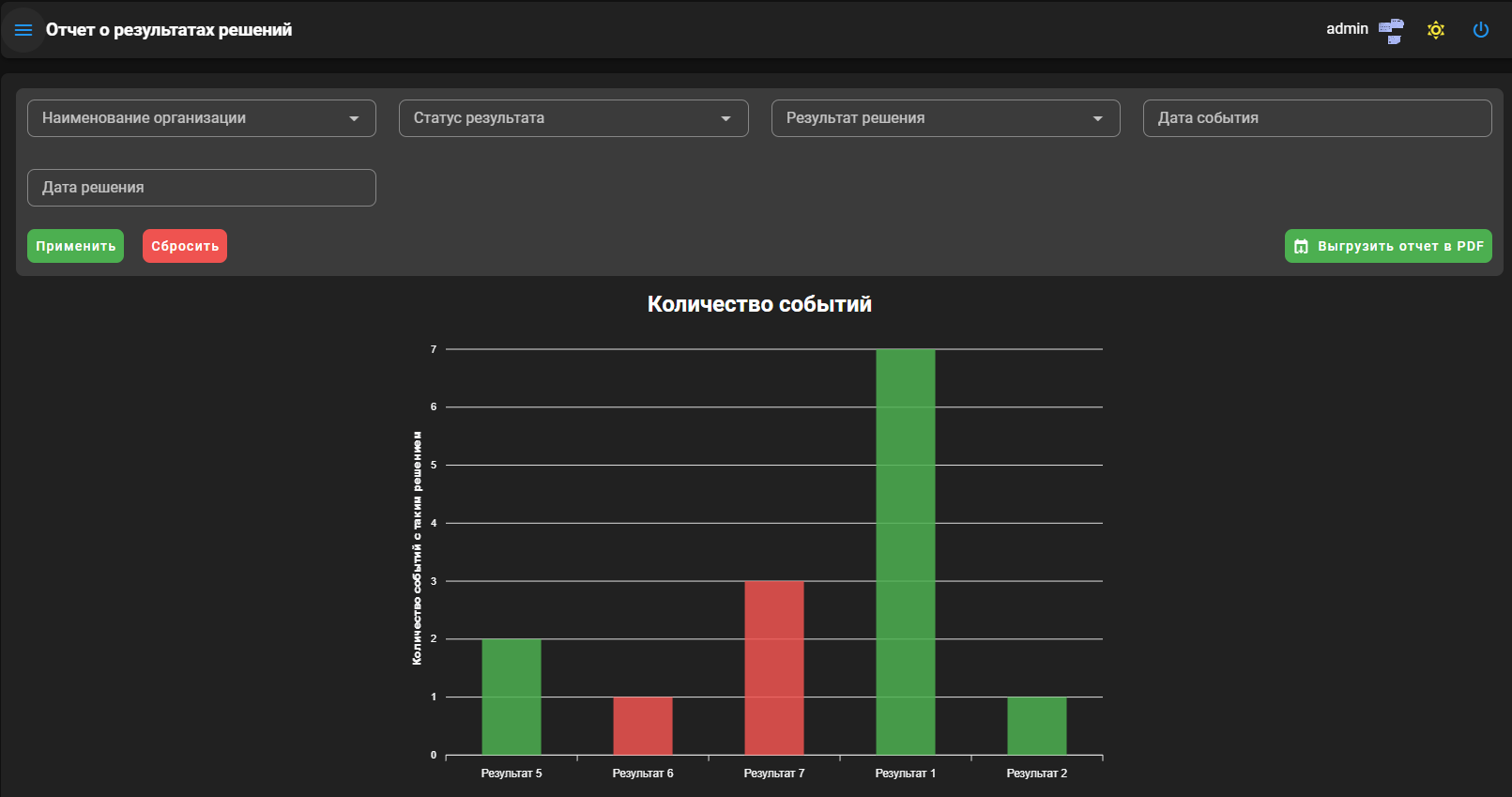The width and height of the screenshot is (1512, 797).
Task: Click the admin user avatar icon
Action: pos(1391,31)
